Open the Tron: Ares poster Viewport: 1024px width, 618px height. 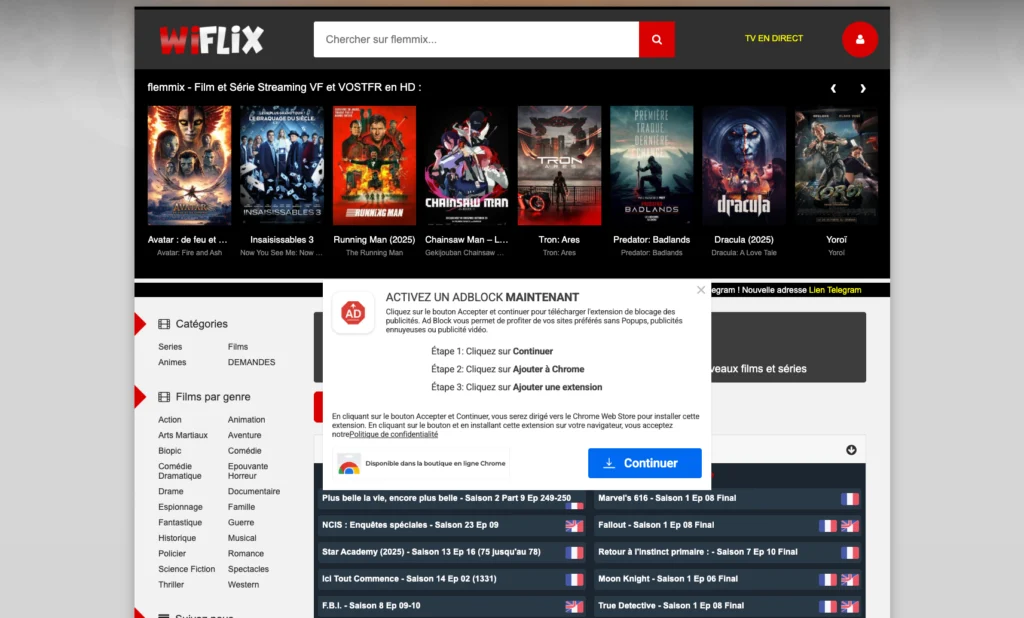(x=559, y=165)
